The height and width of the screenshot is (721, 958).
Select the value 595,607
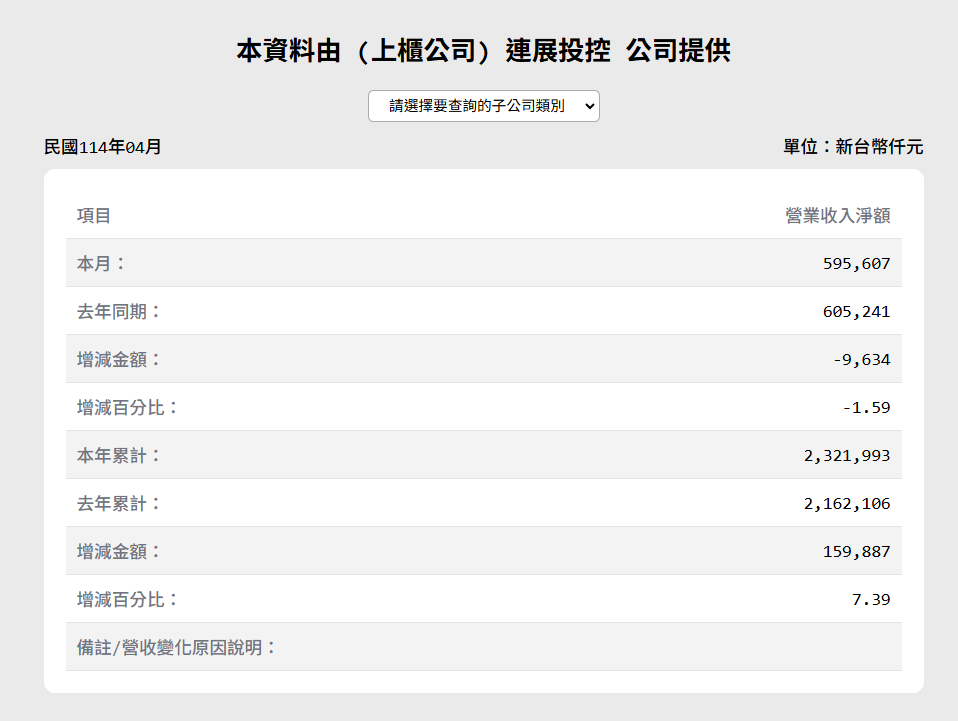(x=856, y=264)
